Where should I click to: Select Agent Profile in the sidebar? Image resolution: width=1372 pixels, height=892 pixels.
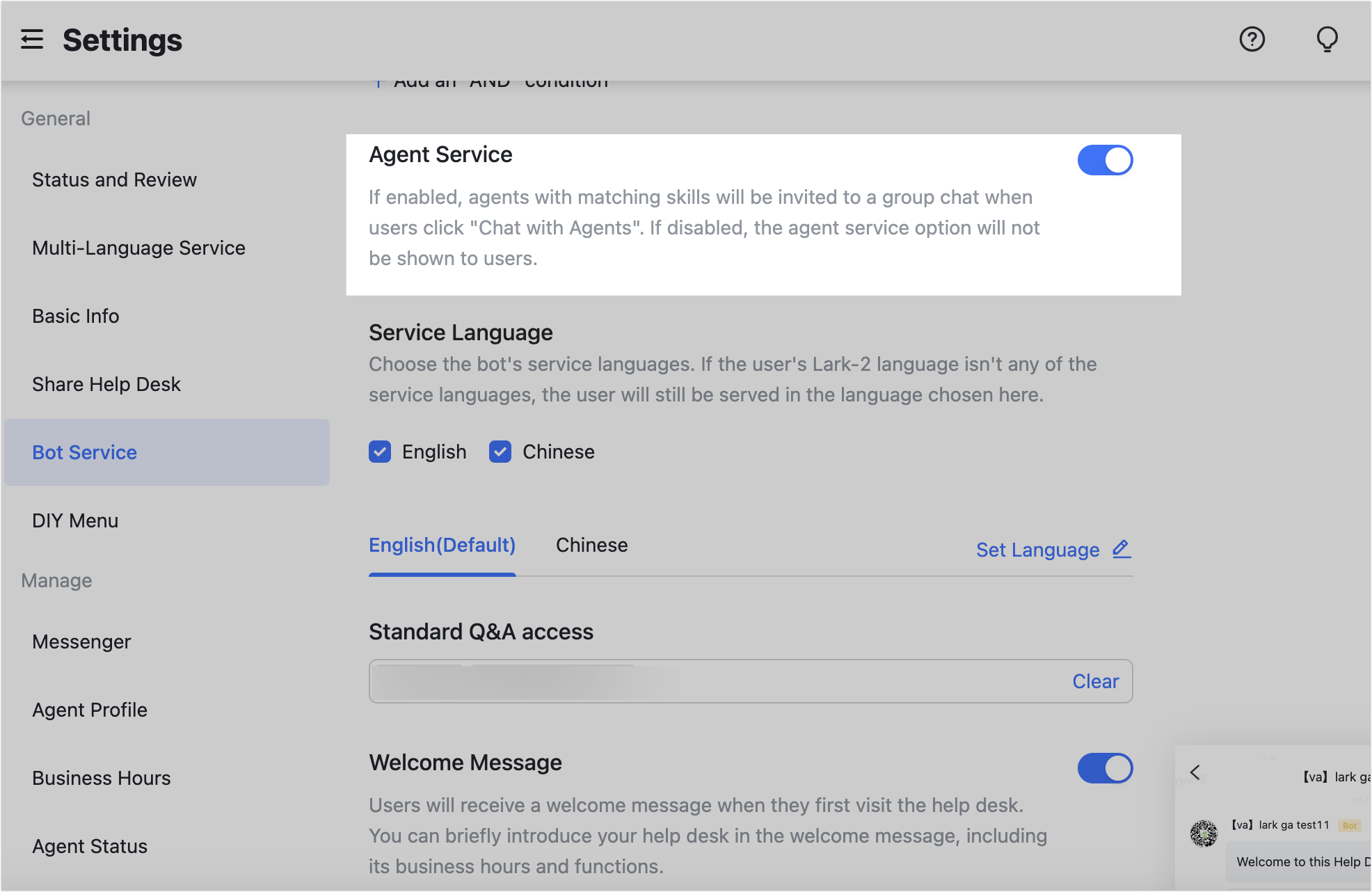[90, 710]
